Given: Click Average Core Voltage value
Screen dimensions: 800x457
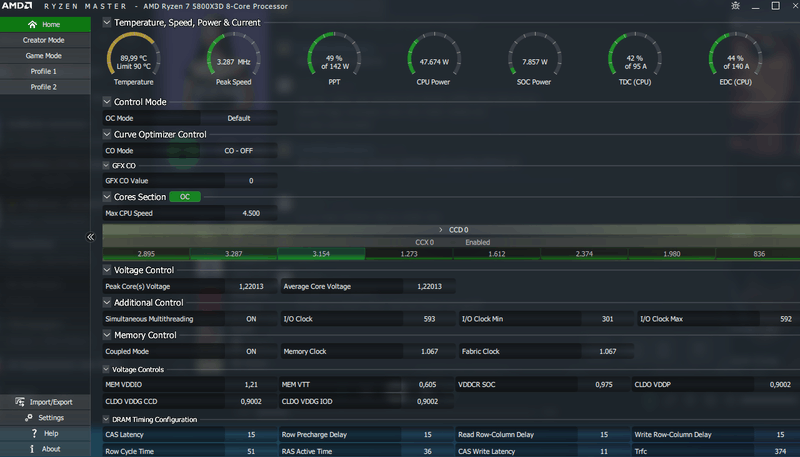Looking at the screenshot, I should [x=429, y=286].
